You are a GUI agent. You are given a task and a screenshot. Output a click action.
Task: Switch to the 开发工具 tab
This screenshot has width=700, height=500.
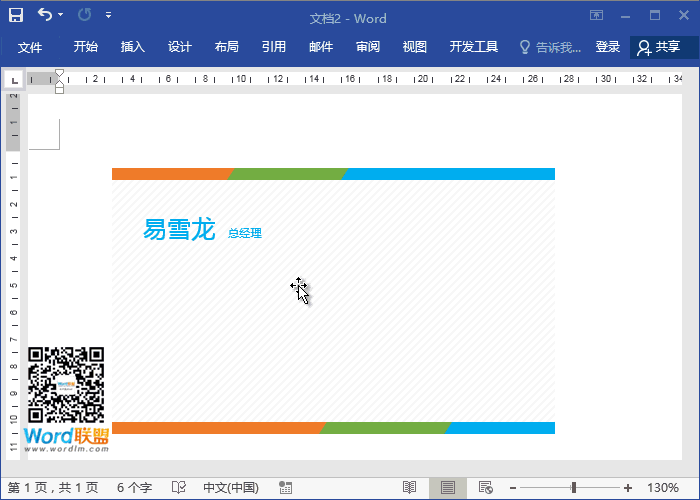click(x=474, y=47)
